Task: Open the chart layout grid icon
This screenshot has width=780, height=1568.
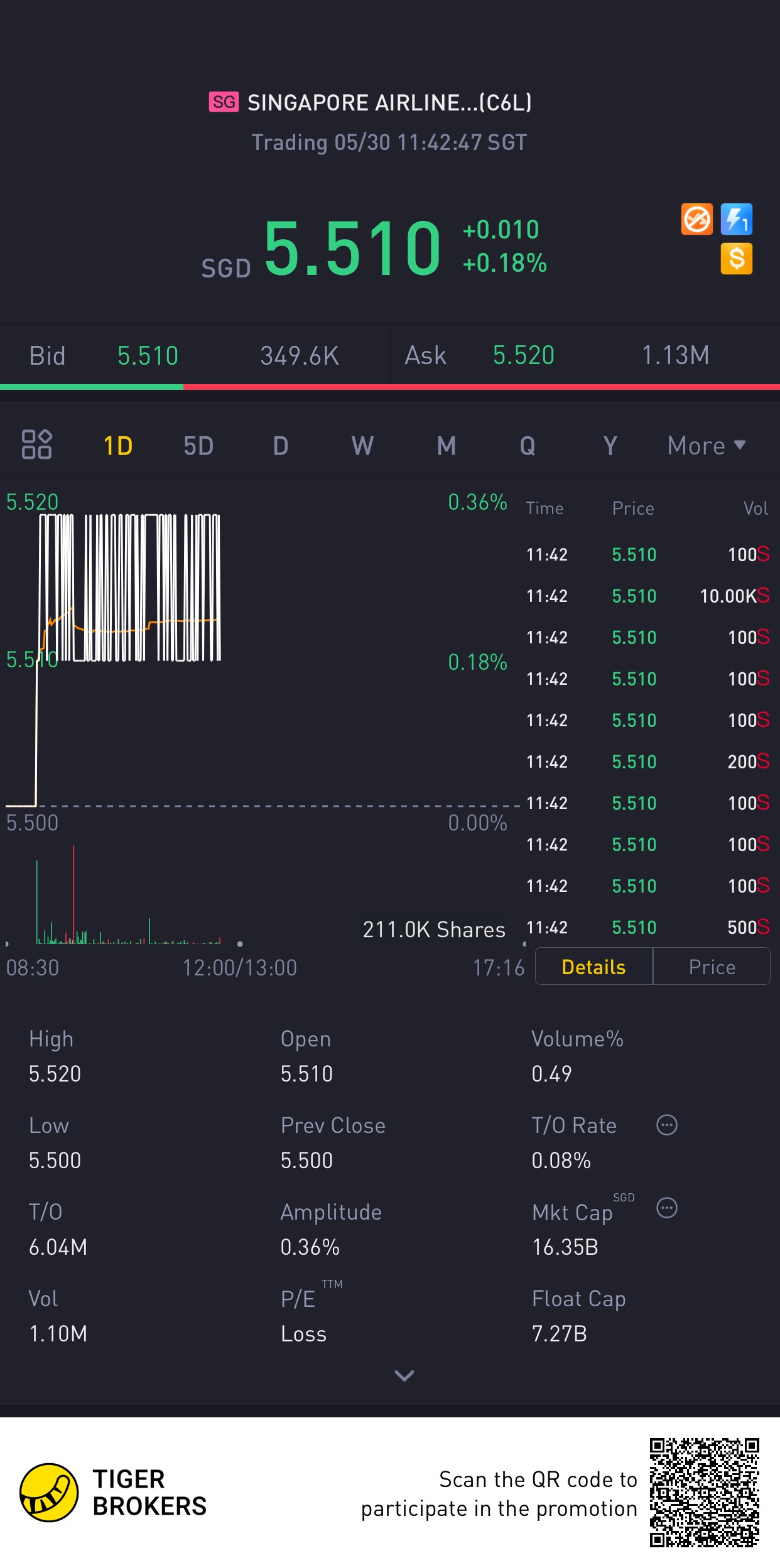Action: click(36, 444)
